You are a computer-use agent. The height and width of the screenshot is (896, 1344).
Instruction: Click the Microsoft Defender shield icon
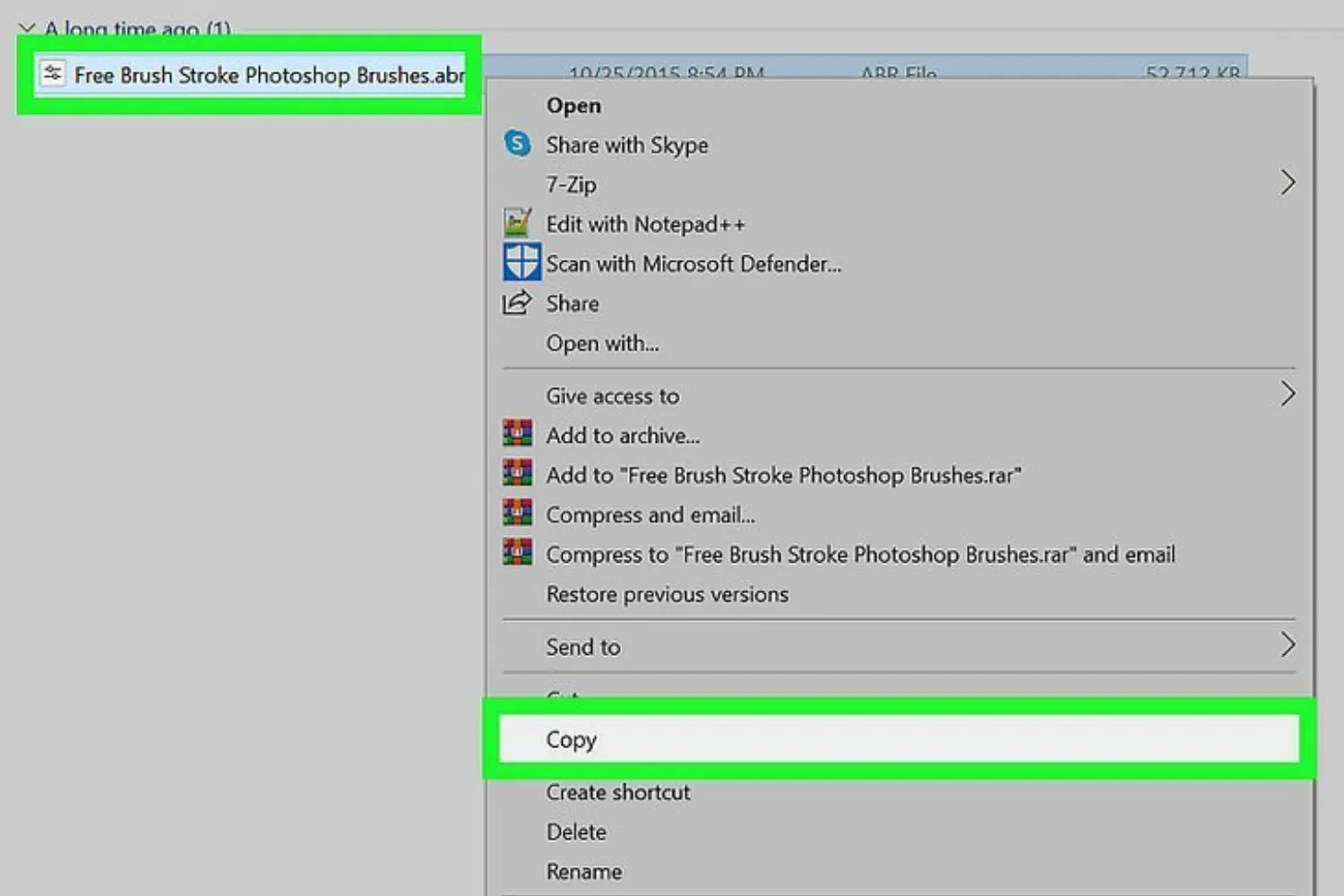521,263
